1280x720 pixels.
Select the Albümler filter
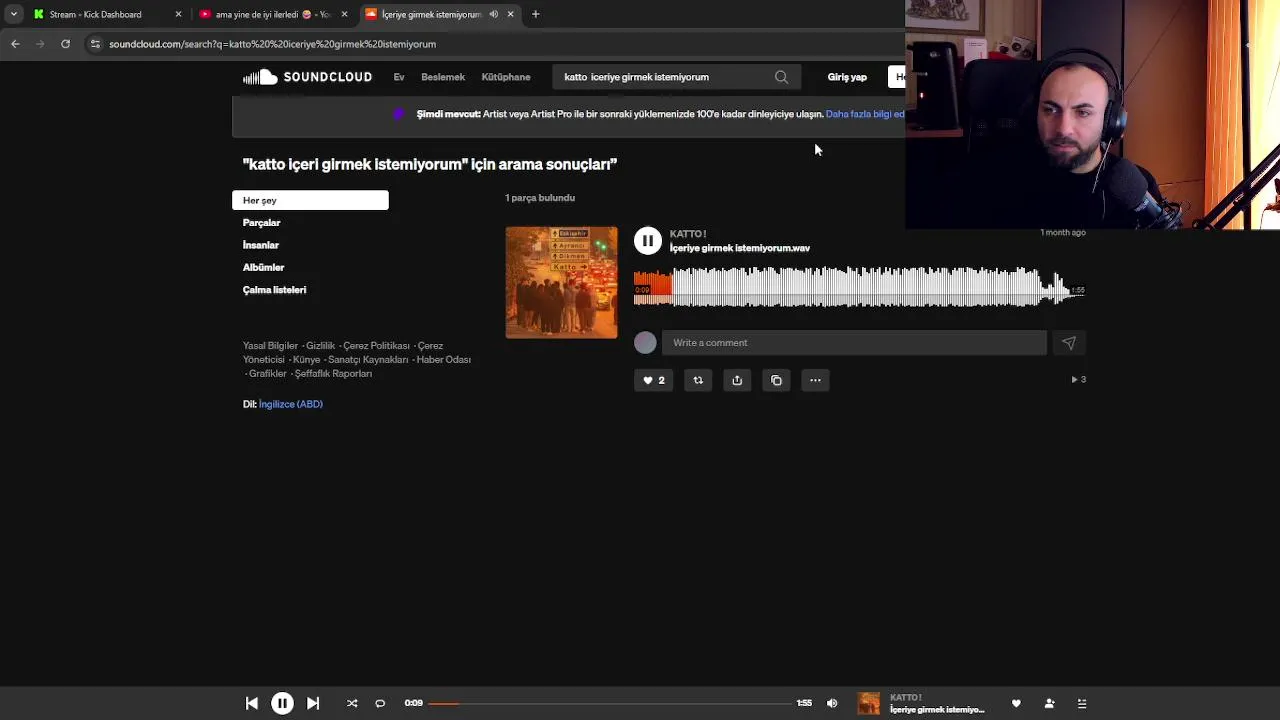click(263, 268)
